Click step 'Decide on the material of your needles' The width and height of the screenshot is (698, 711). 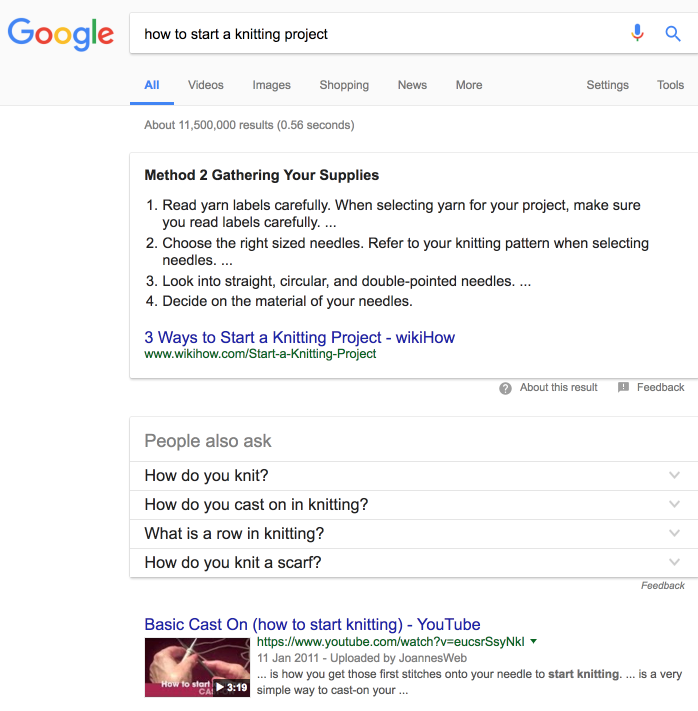pos(288,301)
